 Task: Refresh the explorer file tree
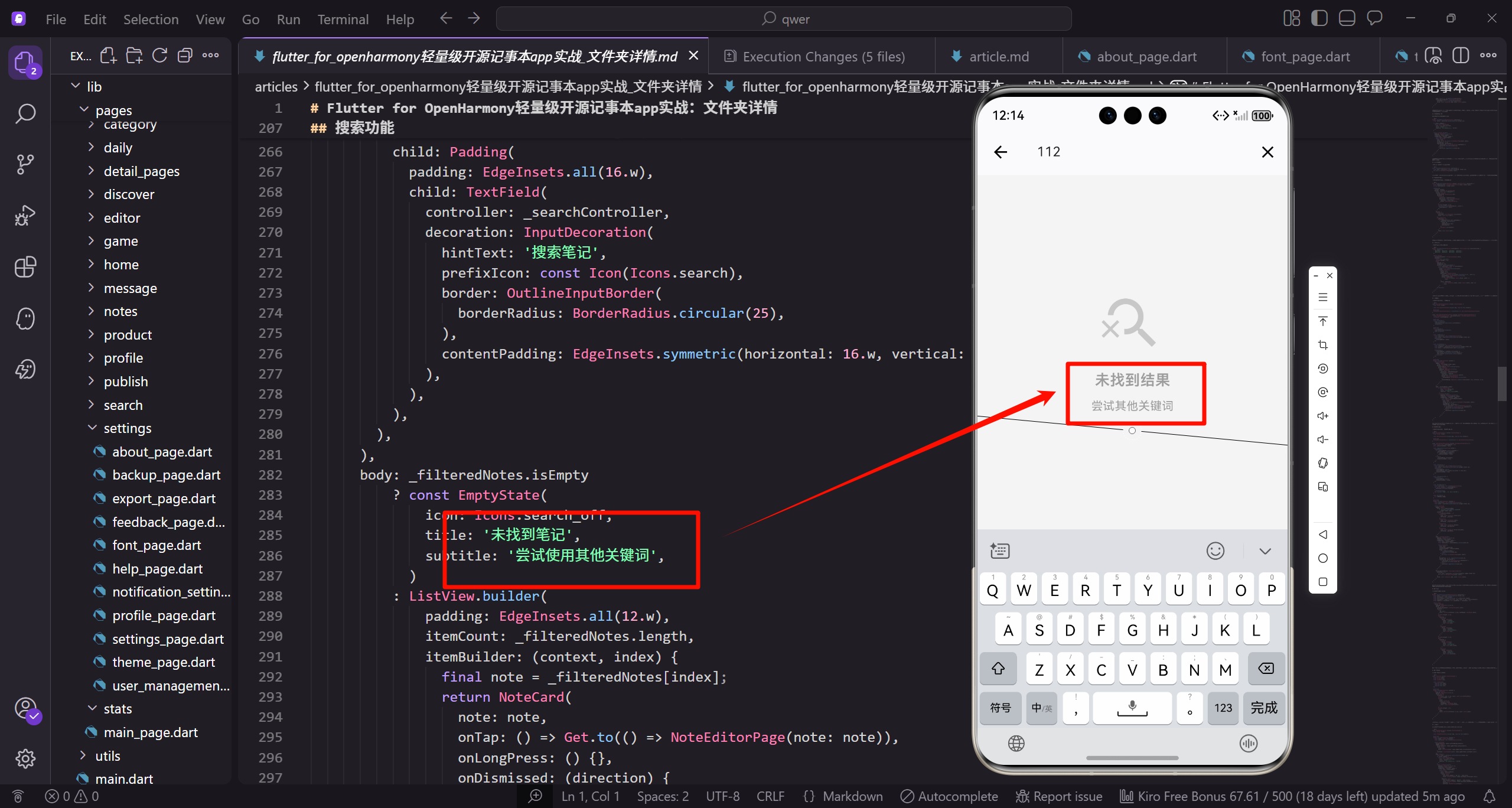click(x=159, y=56)
